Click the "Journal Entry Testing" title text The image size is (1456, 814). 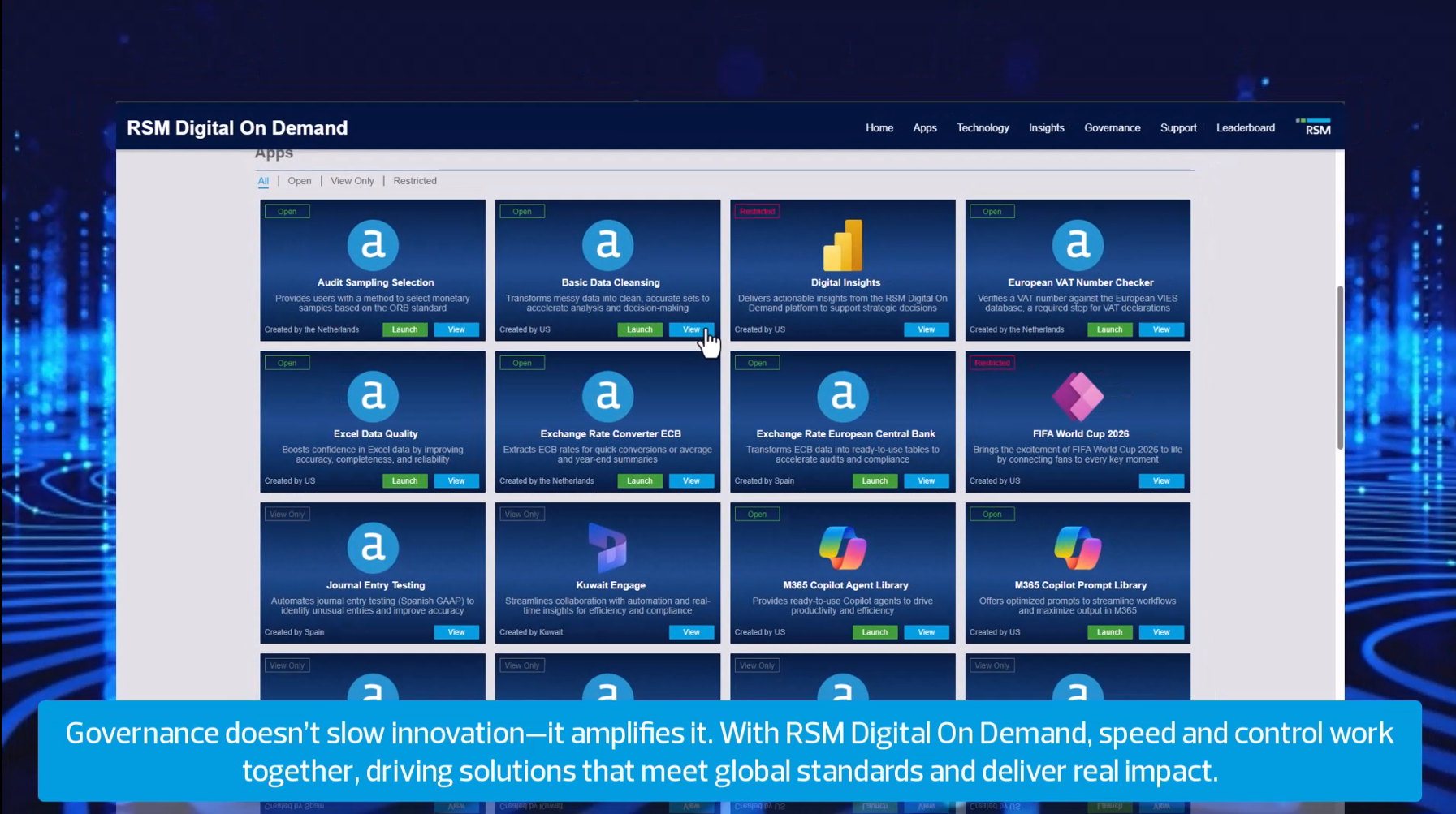(376, 585)
